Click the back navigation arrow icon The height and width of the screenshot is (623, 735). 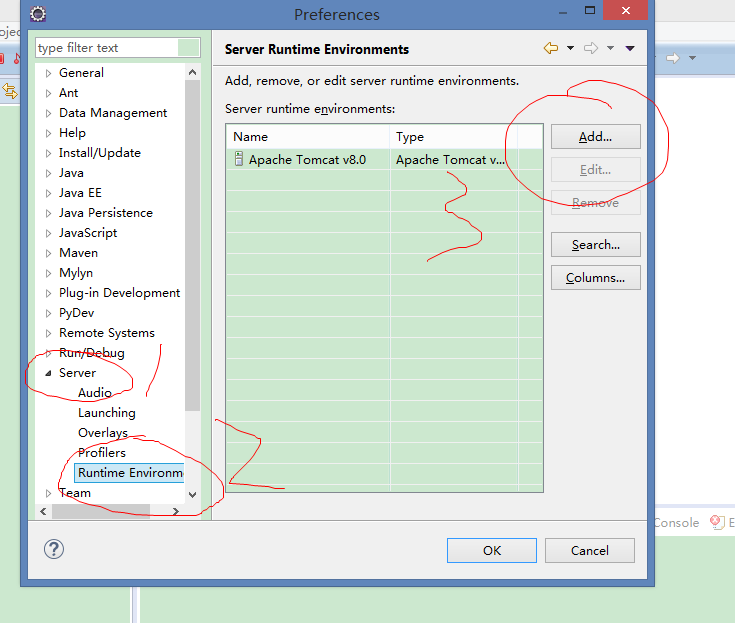pyautogui.click(x=550, y=48)
